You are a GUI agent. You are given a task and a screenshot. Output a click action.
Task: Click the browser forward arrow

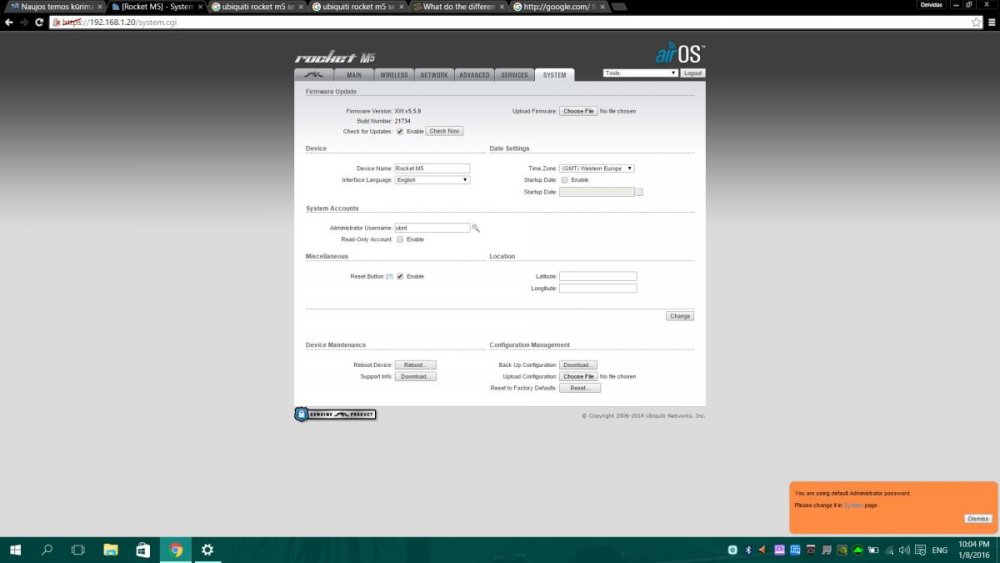(x=24, y=22)
